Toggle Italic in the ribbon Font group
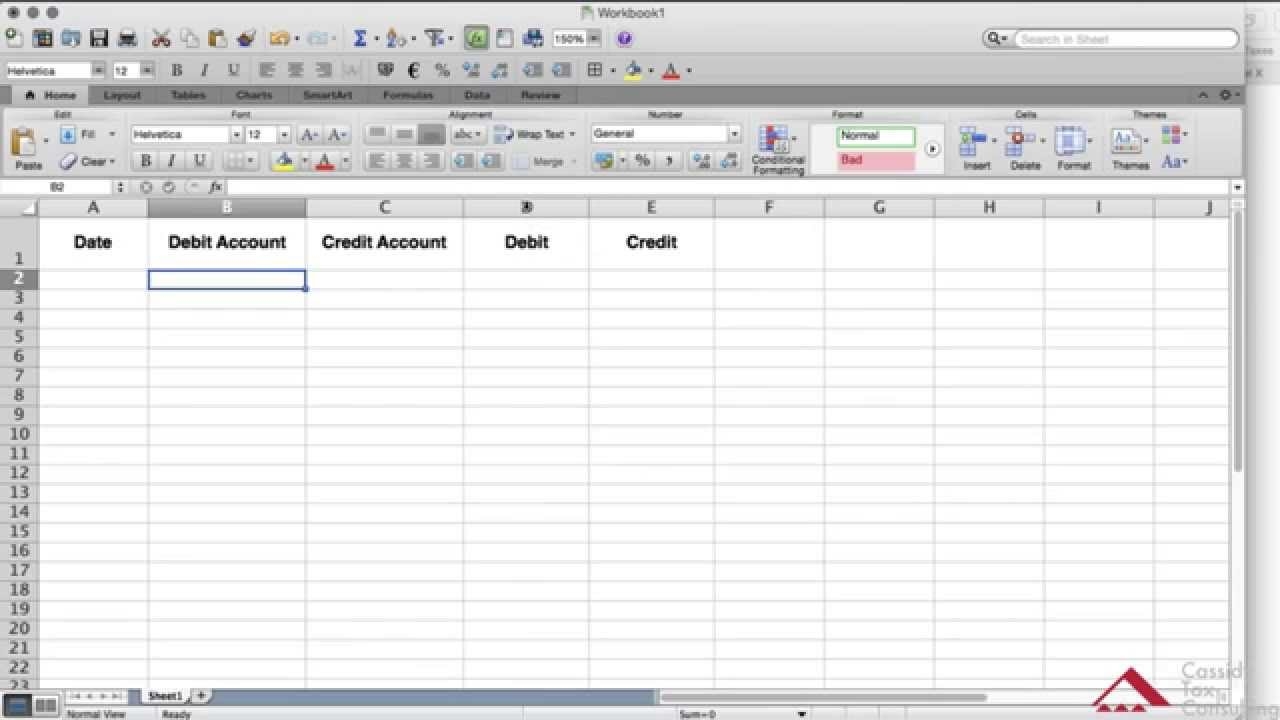Image resolution: width=1280 pixels, height=720 pixels. point(172,161)
